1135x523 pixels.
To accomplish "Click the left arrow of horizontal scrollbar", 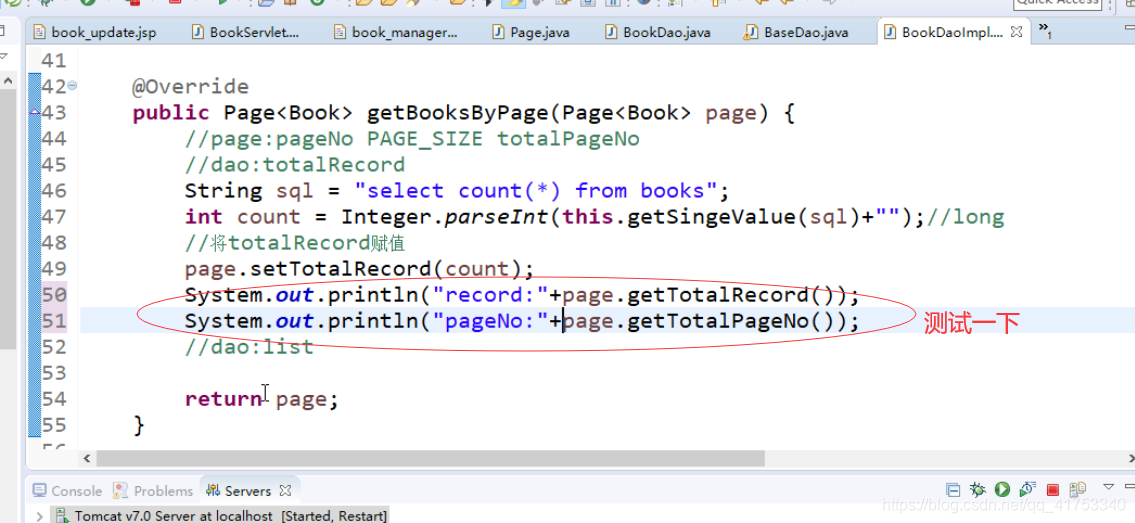I will tap(87, 459).
